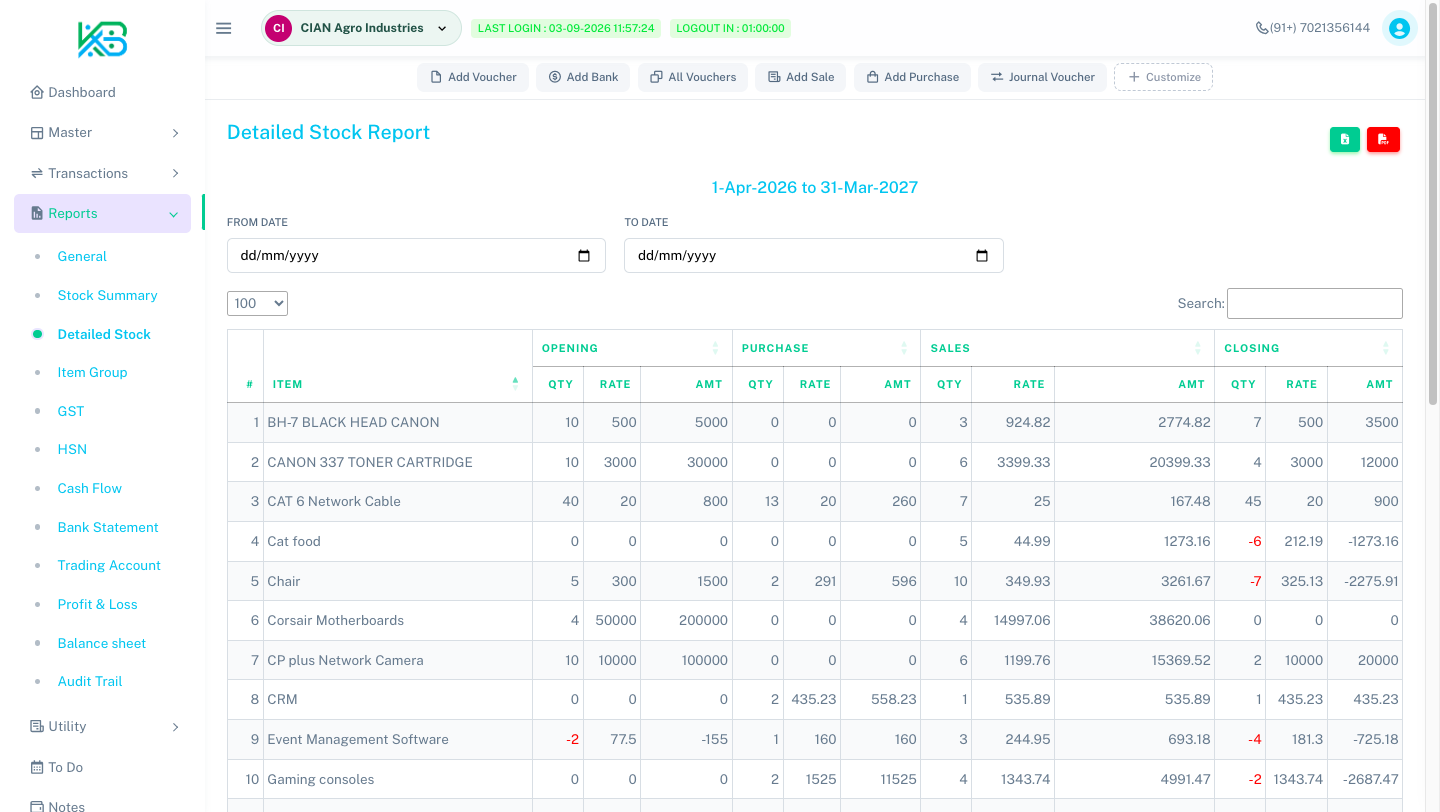
Task: Focus the Search input field
Action: [x=1314, y=303]
